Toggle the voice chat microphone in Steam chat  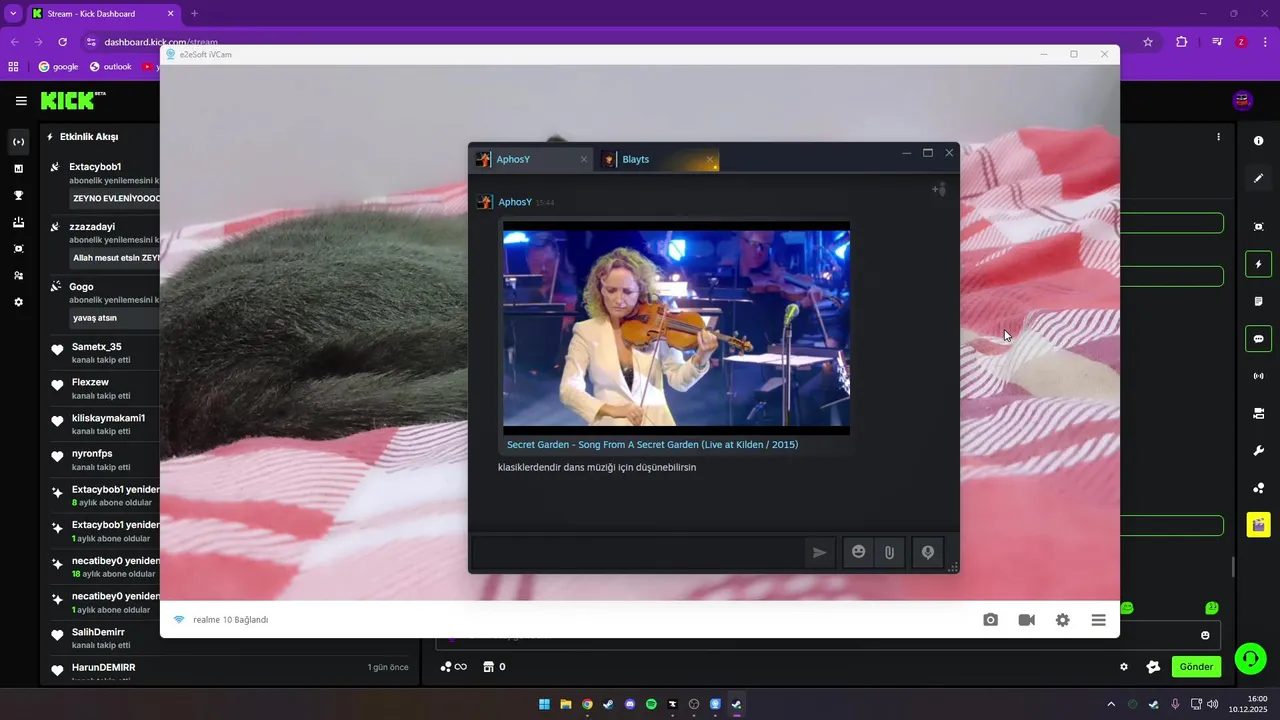pyautogui.click(x=928, y=552)
